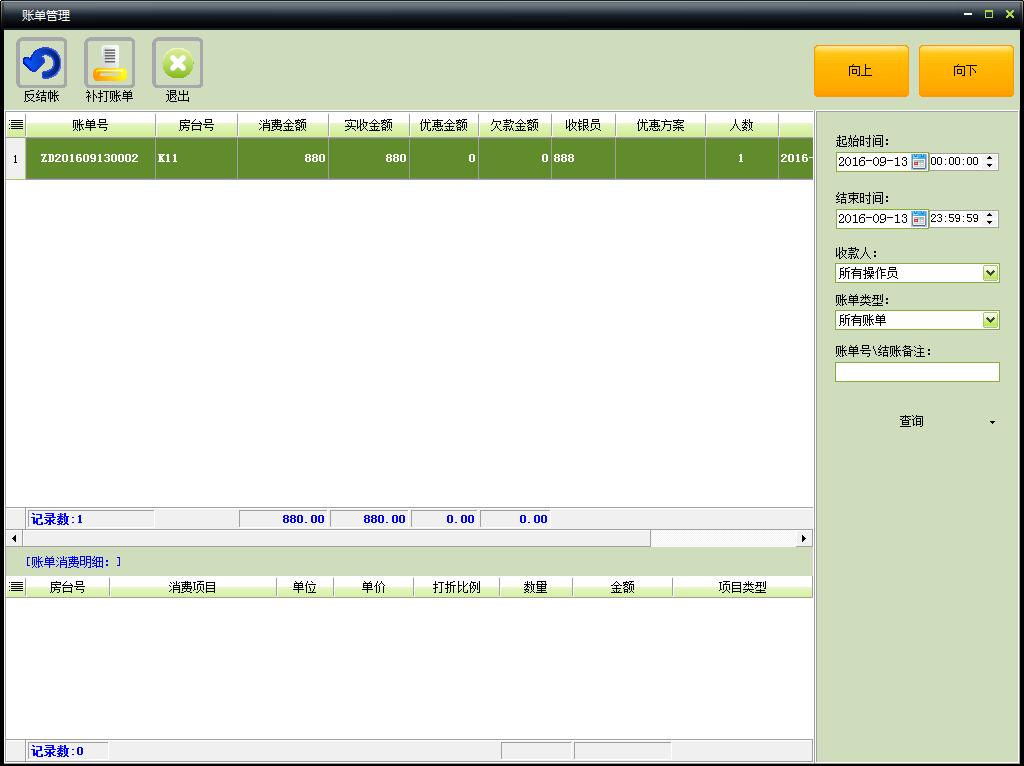Click the 起始时间 date field 2016-09-13
1024x766 pixels.
[x=873, y=162]
